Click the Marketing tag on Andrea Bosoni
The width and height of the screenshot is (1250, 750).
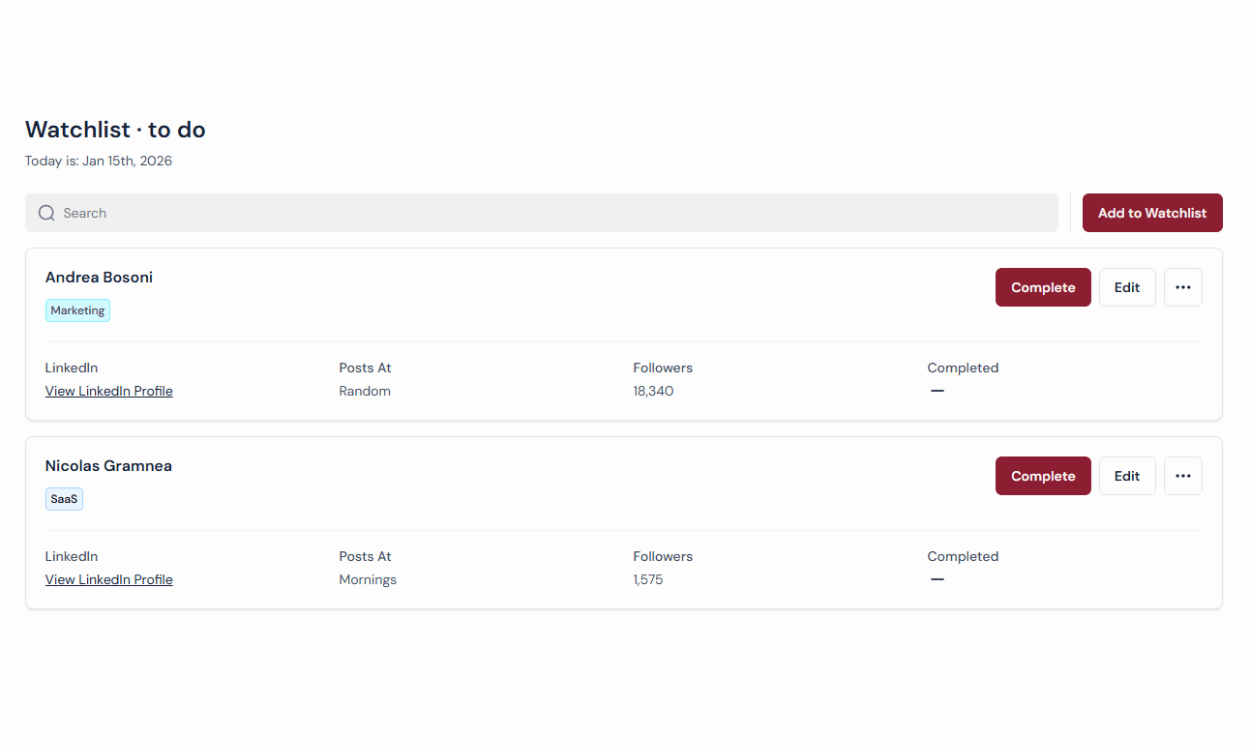[x=77, y=311]
